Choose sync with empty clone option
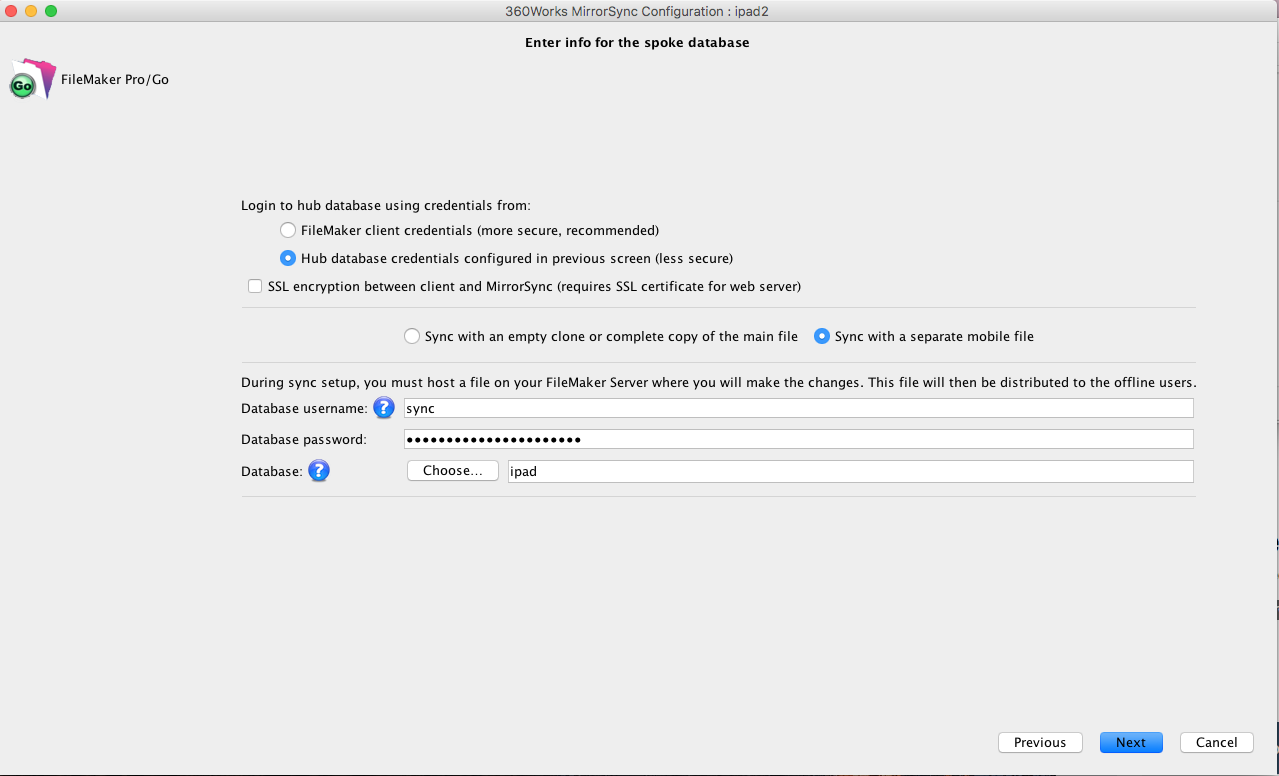Screen dimensions: 1279x776 coord(412,337)
